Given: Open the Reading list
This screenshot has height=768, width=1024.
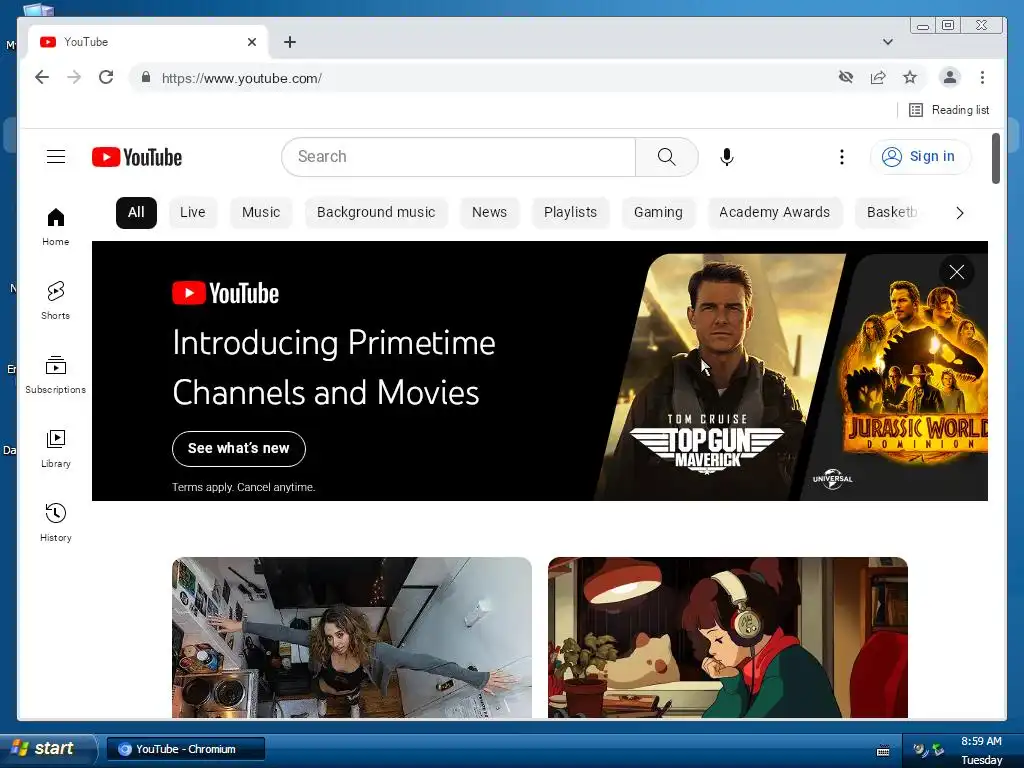Looking at the screenshot, I should (949, 110).
